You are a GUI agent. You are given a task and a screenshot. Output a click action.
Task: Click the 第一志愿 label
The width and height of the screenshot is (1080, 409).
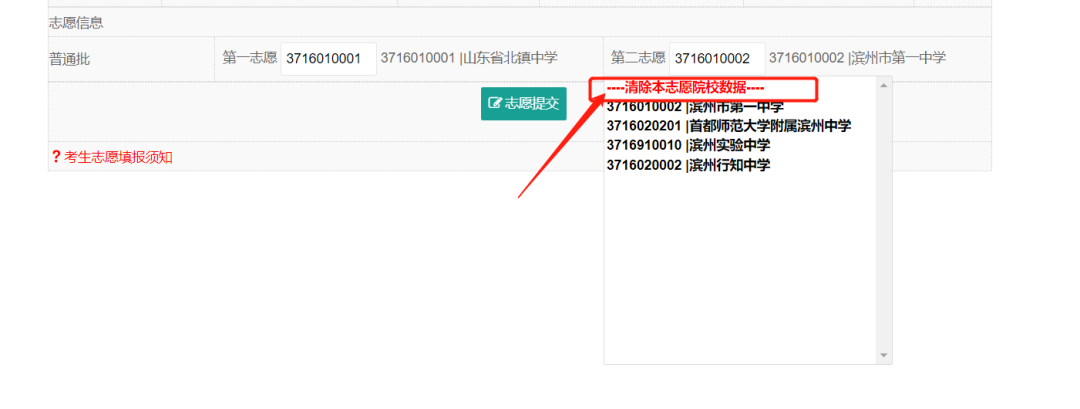pos(249,59)
